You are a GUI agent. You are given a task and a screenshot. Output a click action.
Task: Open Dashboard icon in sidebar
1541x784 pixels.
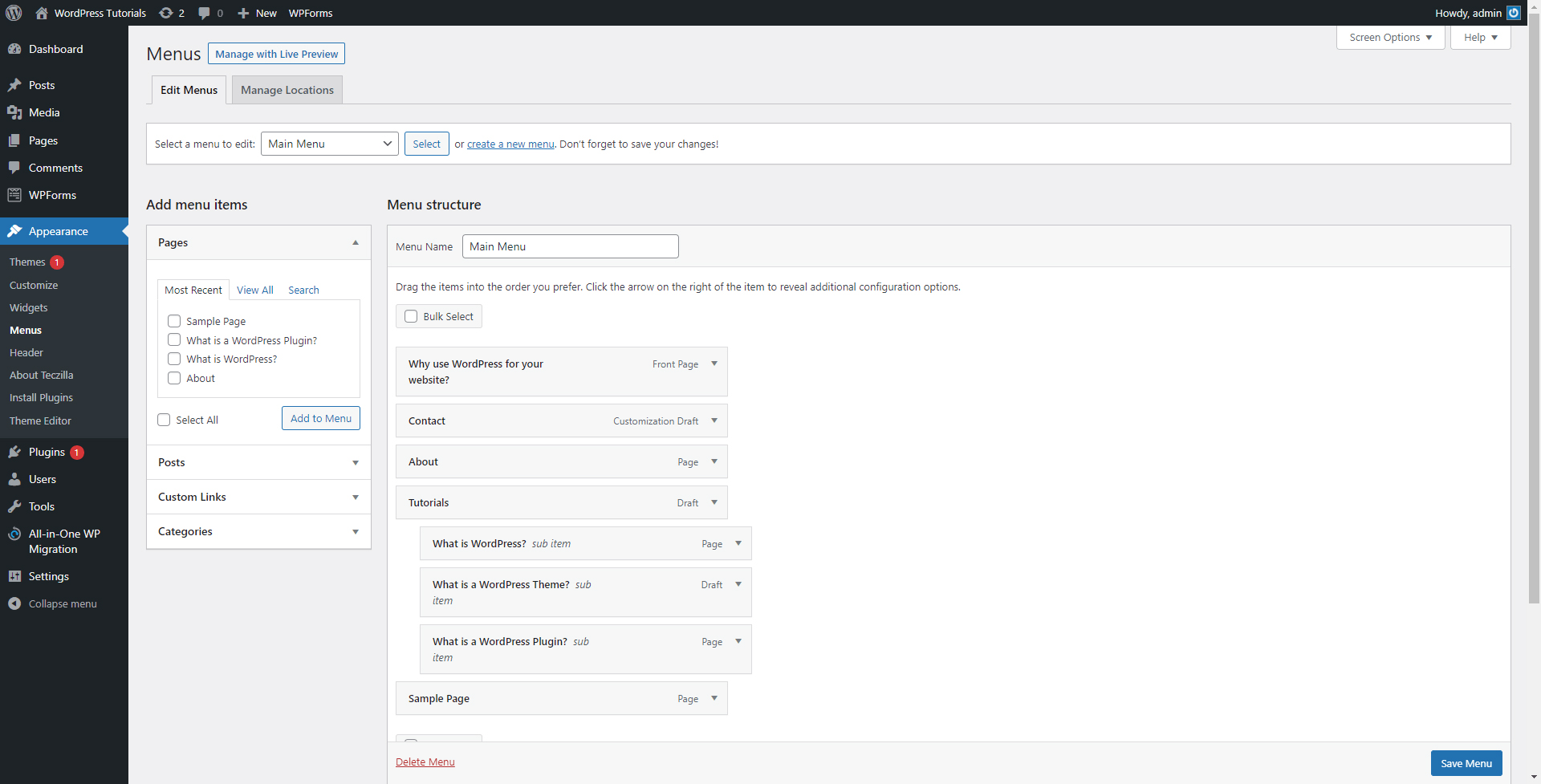point(14,49)
